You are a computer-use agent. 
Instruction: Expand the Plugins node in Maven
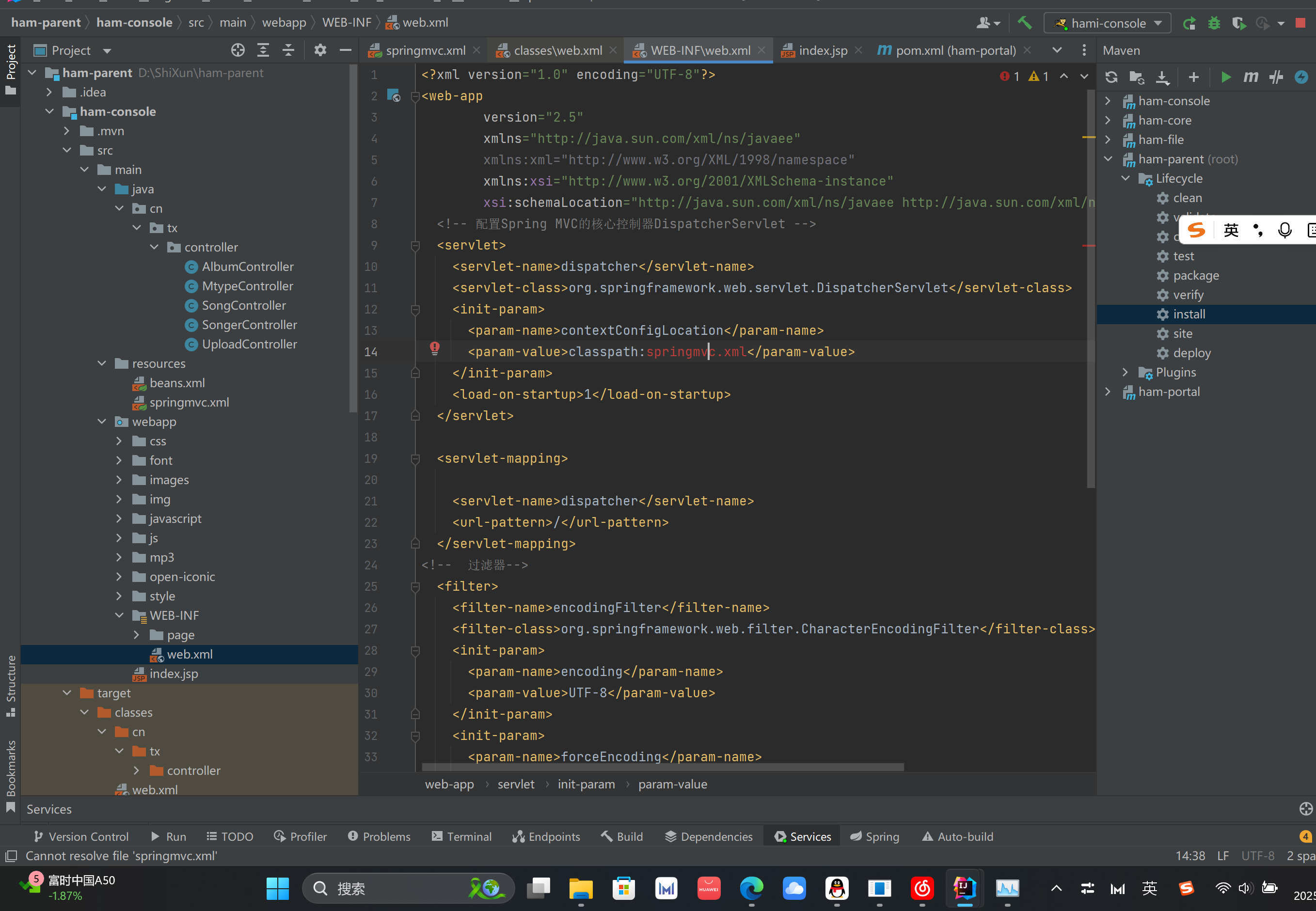[x=1125, y=372]
